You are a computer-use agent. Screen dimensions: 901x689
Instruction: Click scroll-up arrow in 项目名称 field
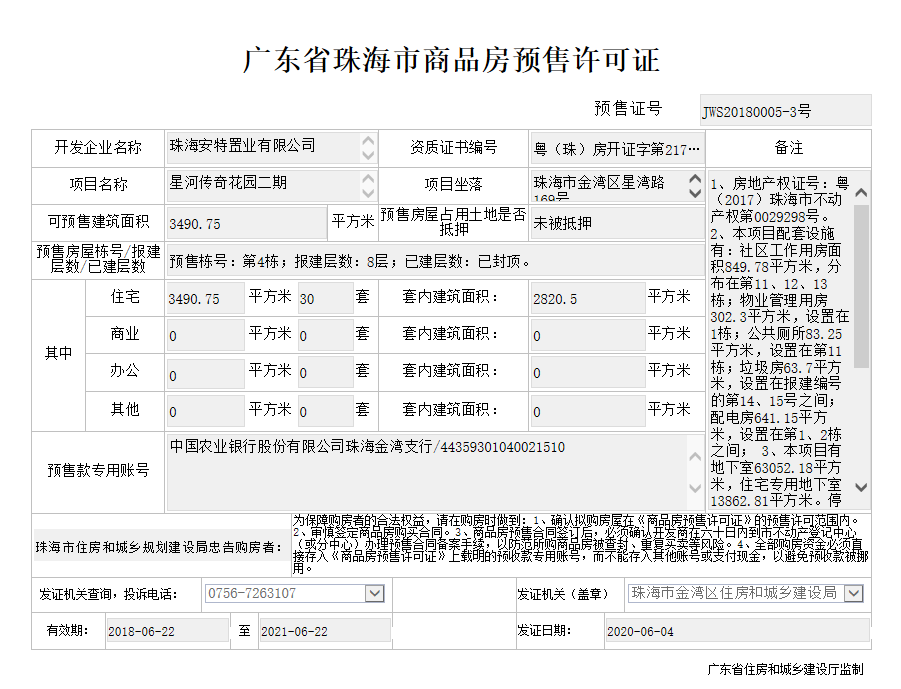[x=368, y=178]
